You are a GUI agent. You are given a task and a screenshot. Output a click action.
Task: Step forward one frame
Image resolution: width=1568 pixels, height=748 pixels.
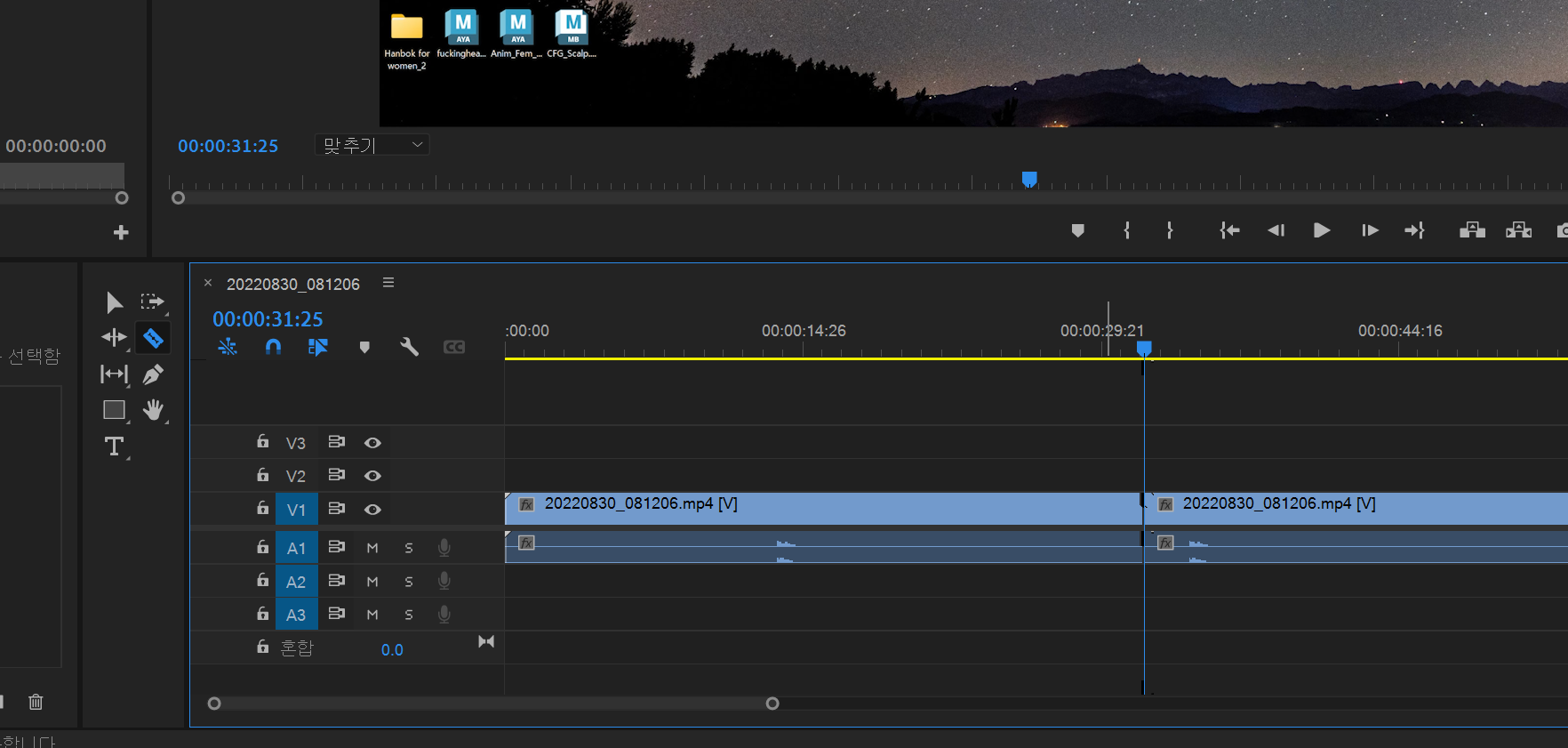(1370, 230)
